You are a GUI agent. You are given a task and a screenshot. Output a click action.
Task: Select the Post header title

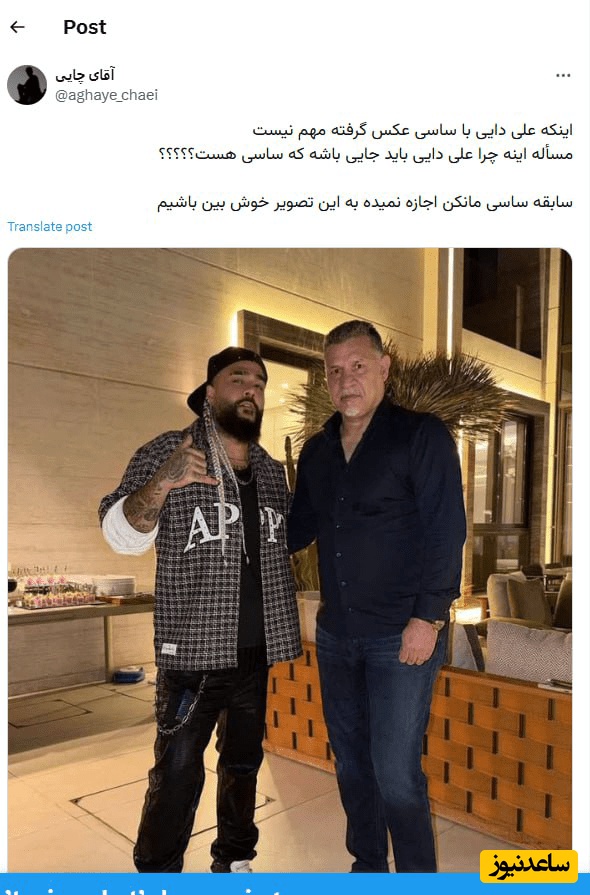coord(84,27)
